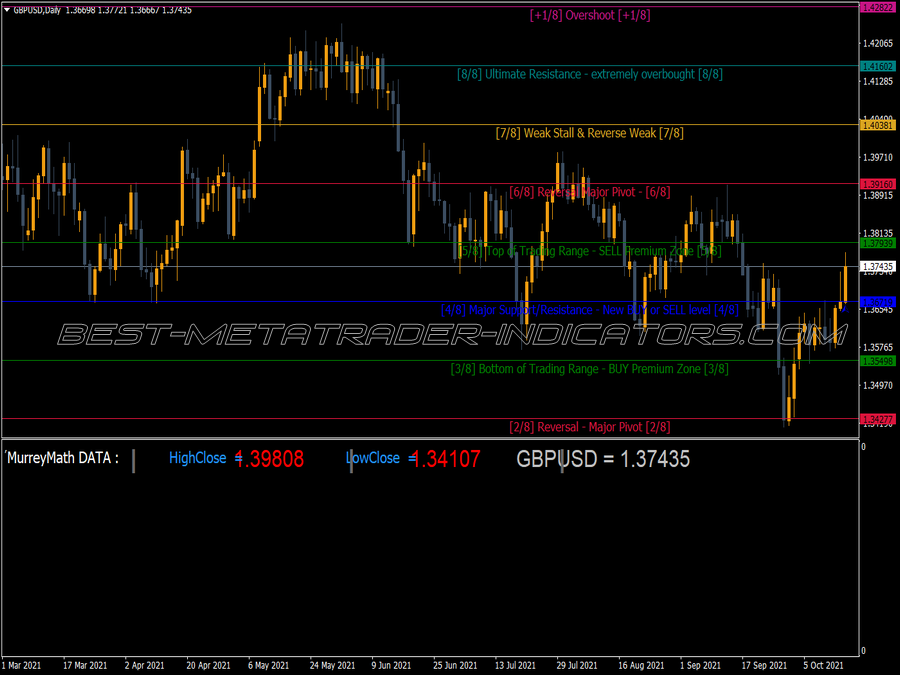Select the [3/8] Bottom of Trading Range label

coord(589,368)
